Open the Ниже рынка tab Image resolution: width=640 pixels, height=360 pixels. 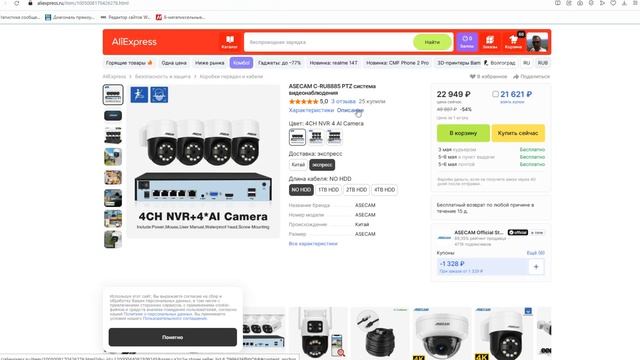[210, 63]
